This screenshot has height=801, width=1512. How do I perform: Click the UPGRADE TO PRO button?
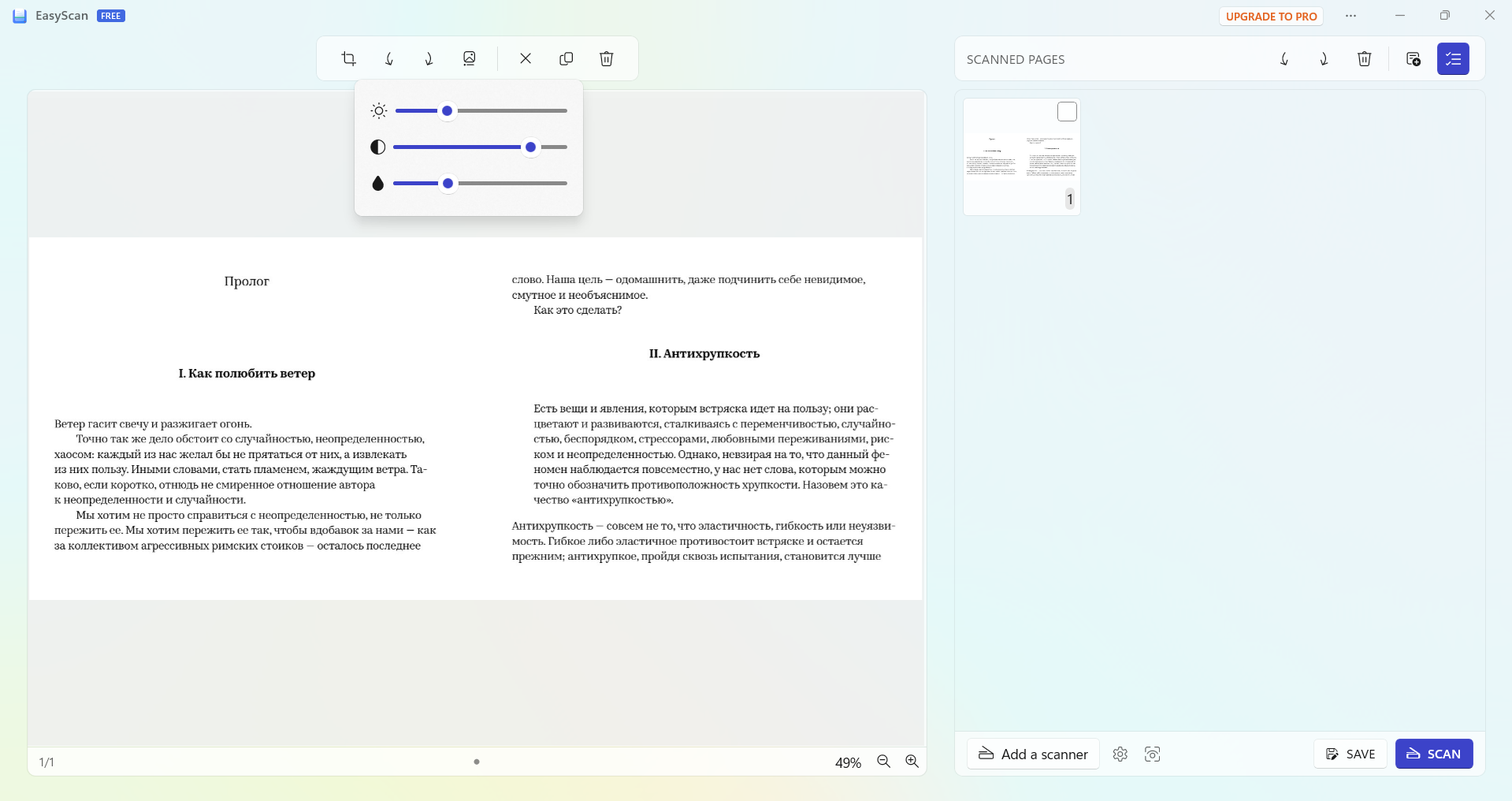[1271, 17]
